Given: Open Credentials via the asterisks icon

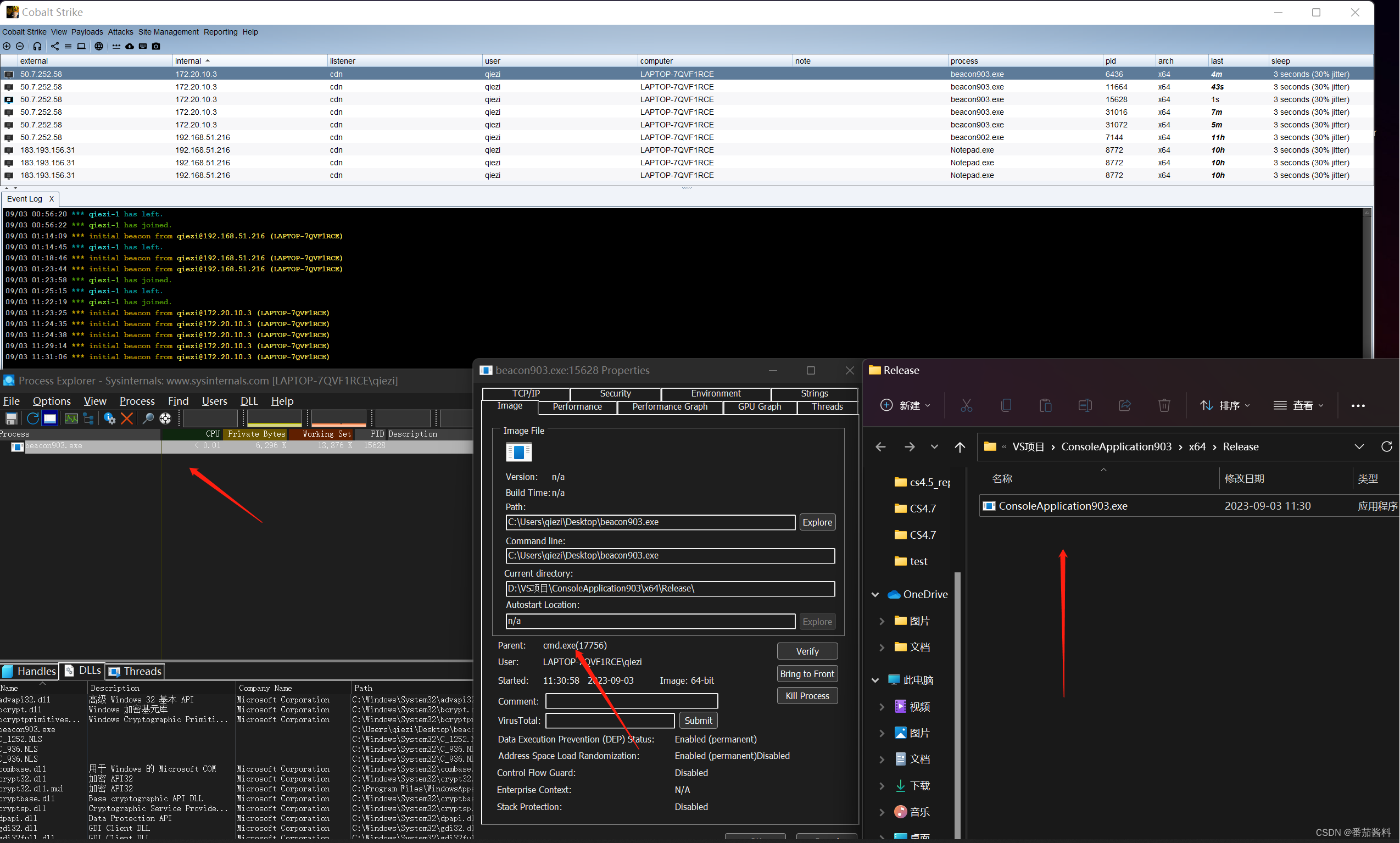Looking at the screenshot, I should click(116, 46).
